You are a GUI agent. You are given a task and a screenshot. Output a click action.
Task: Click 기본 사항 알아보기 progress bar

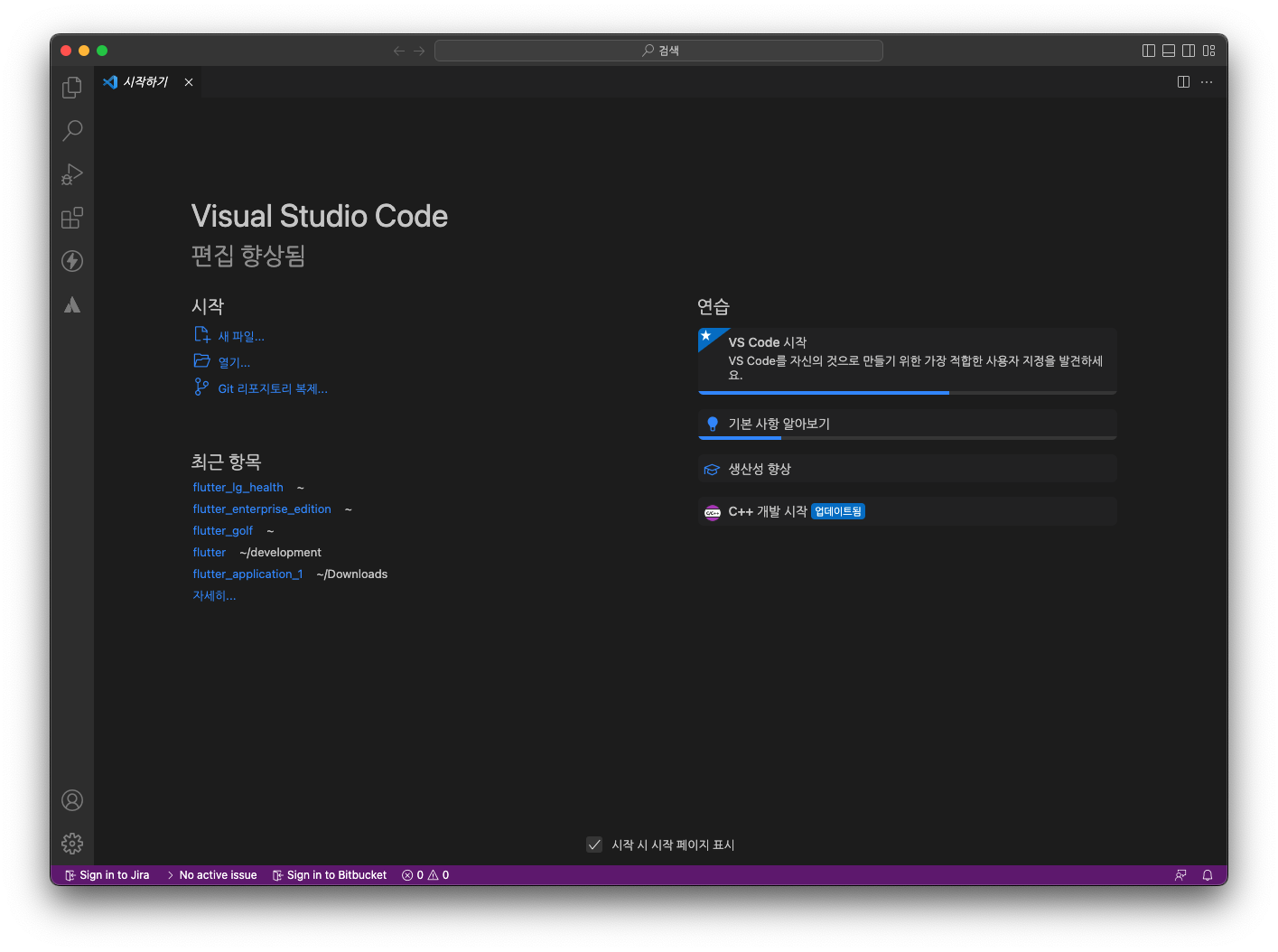click(908, 438)
